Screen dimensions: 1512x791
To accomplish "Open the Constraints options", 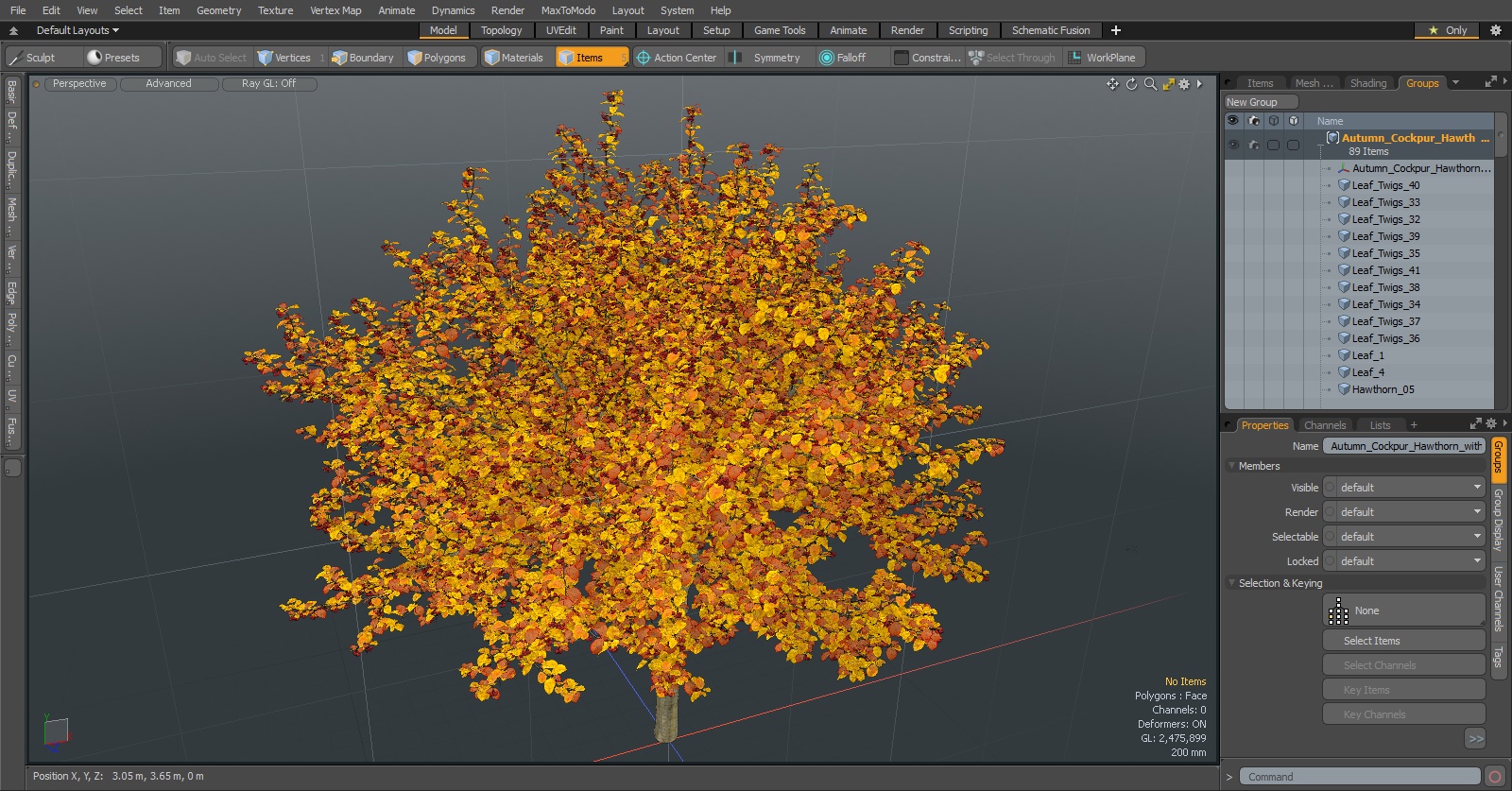I will click(928, 58).
